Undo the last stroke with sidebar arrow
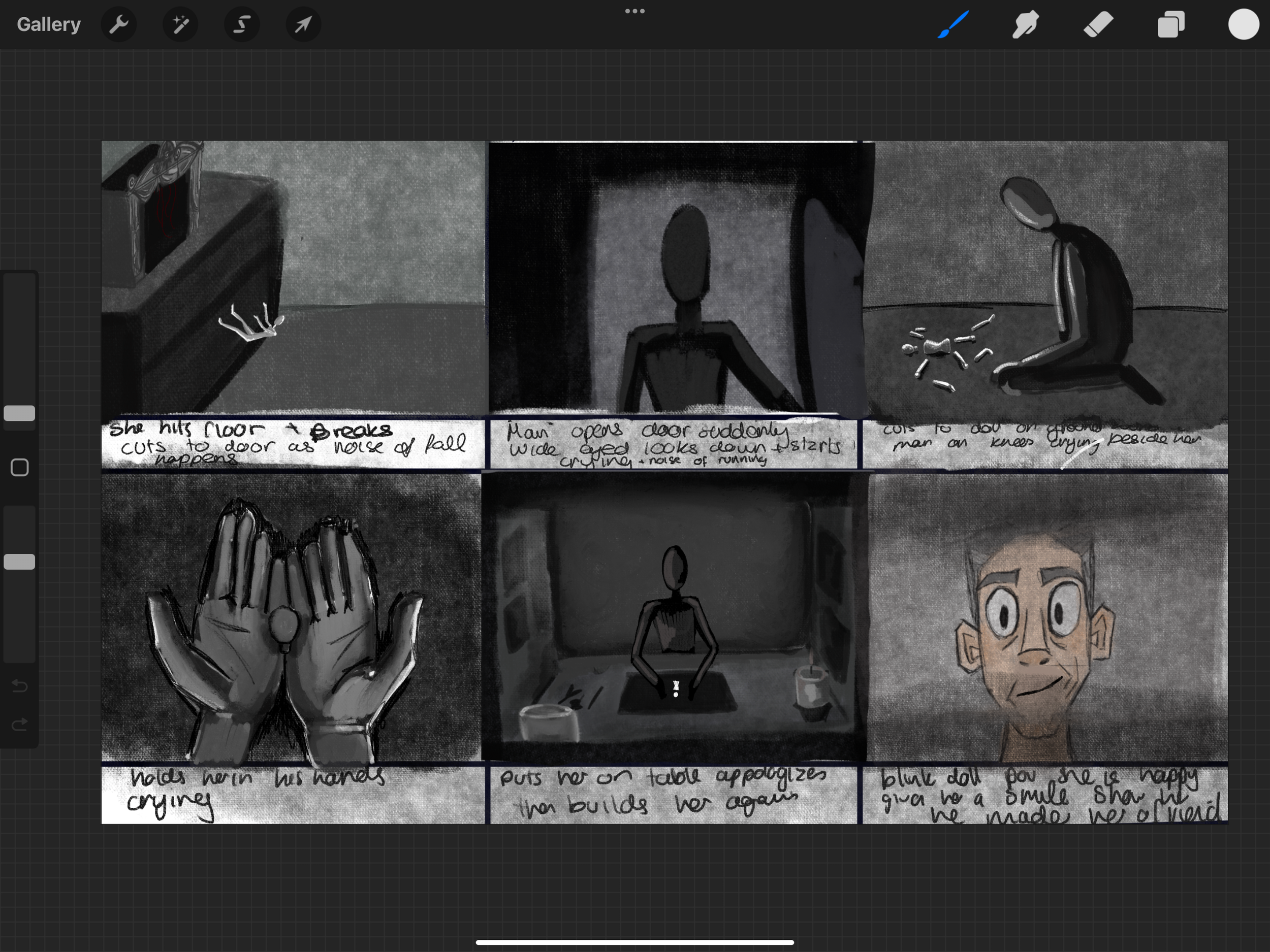The image size is (1270, 952). (19, 686)
